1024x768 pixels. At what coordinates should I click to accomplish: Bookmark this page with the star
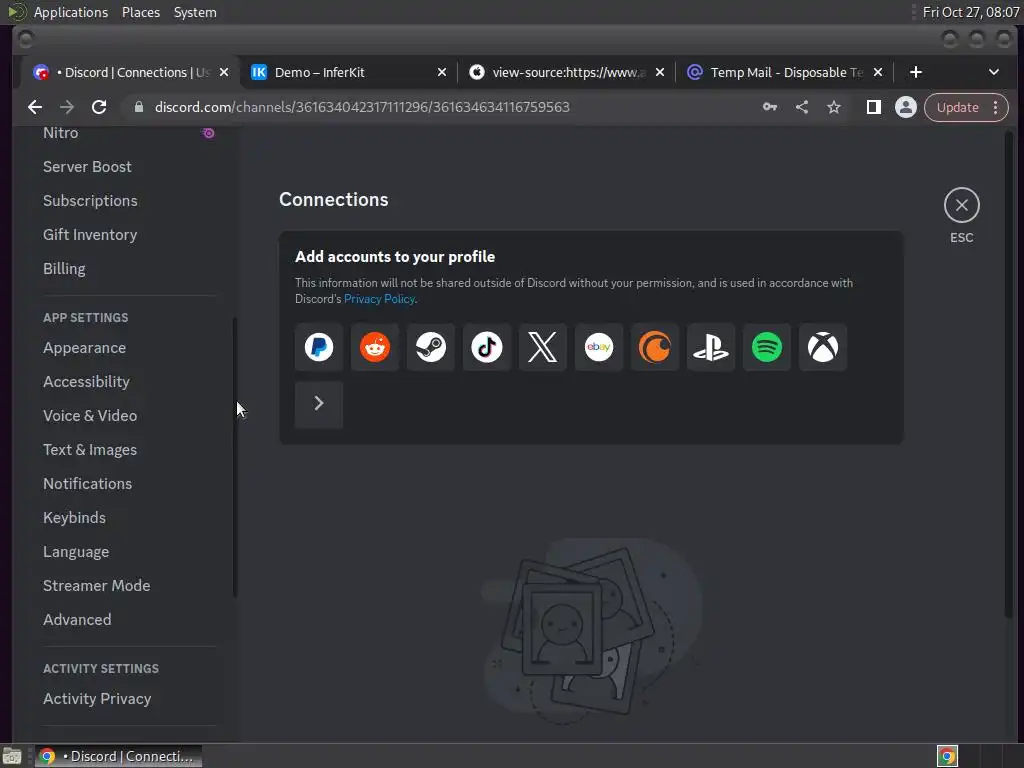(x=834, y=107)
